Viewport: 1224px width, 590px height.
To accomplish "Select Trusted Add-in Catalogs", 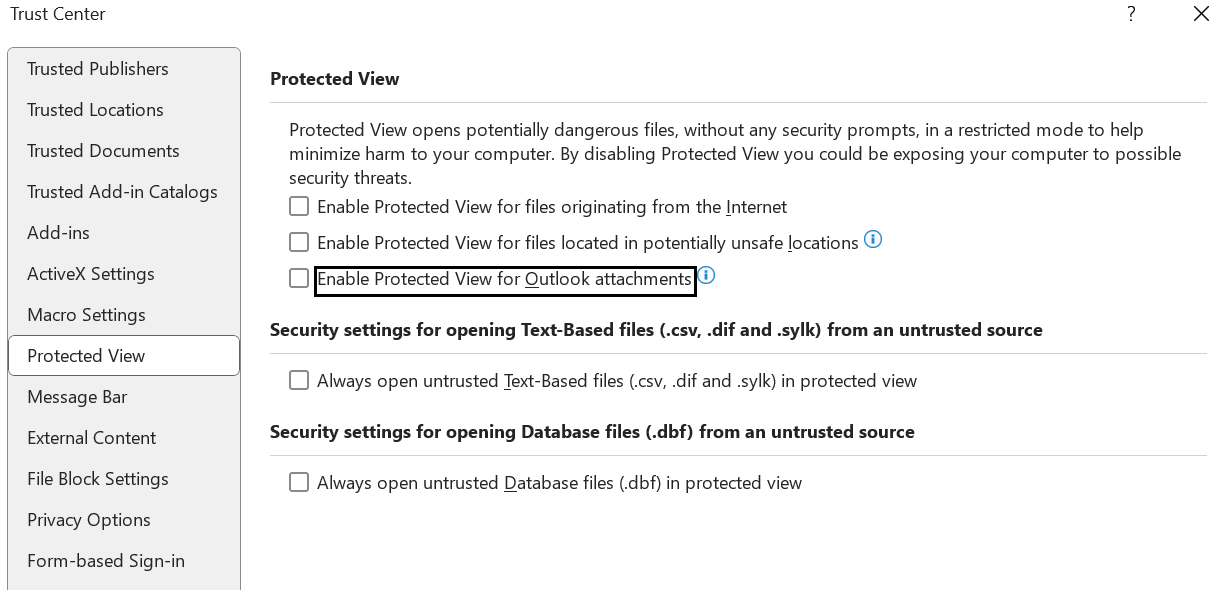I will pos(124,192).
